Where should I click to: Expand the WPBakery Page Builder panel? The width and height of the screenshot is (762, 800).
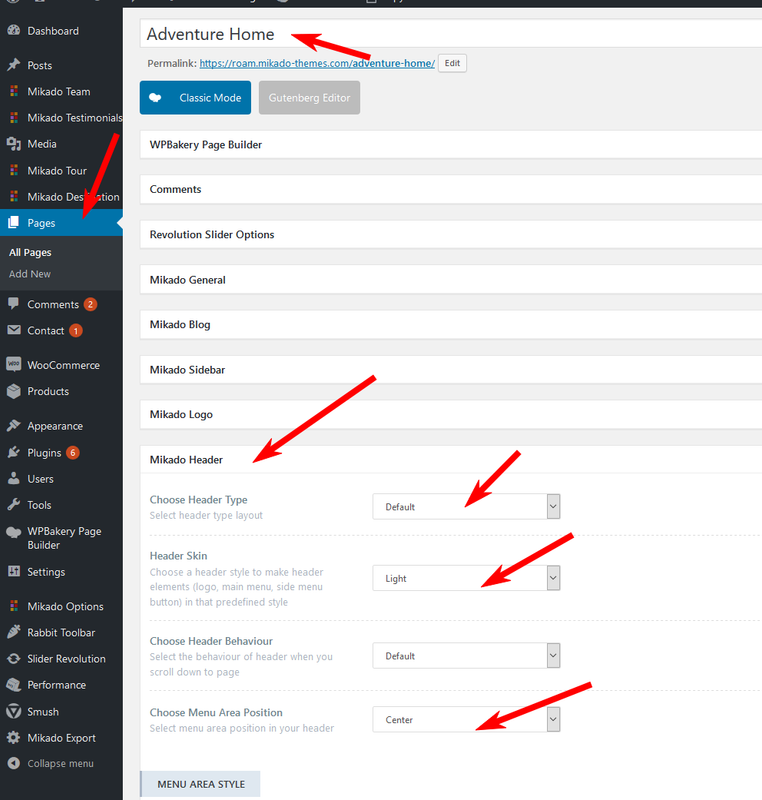pos(451,145)
